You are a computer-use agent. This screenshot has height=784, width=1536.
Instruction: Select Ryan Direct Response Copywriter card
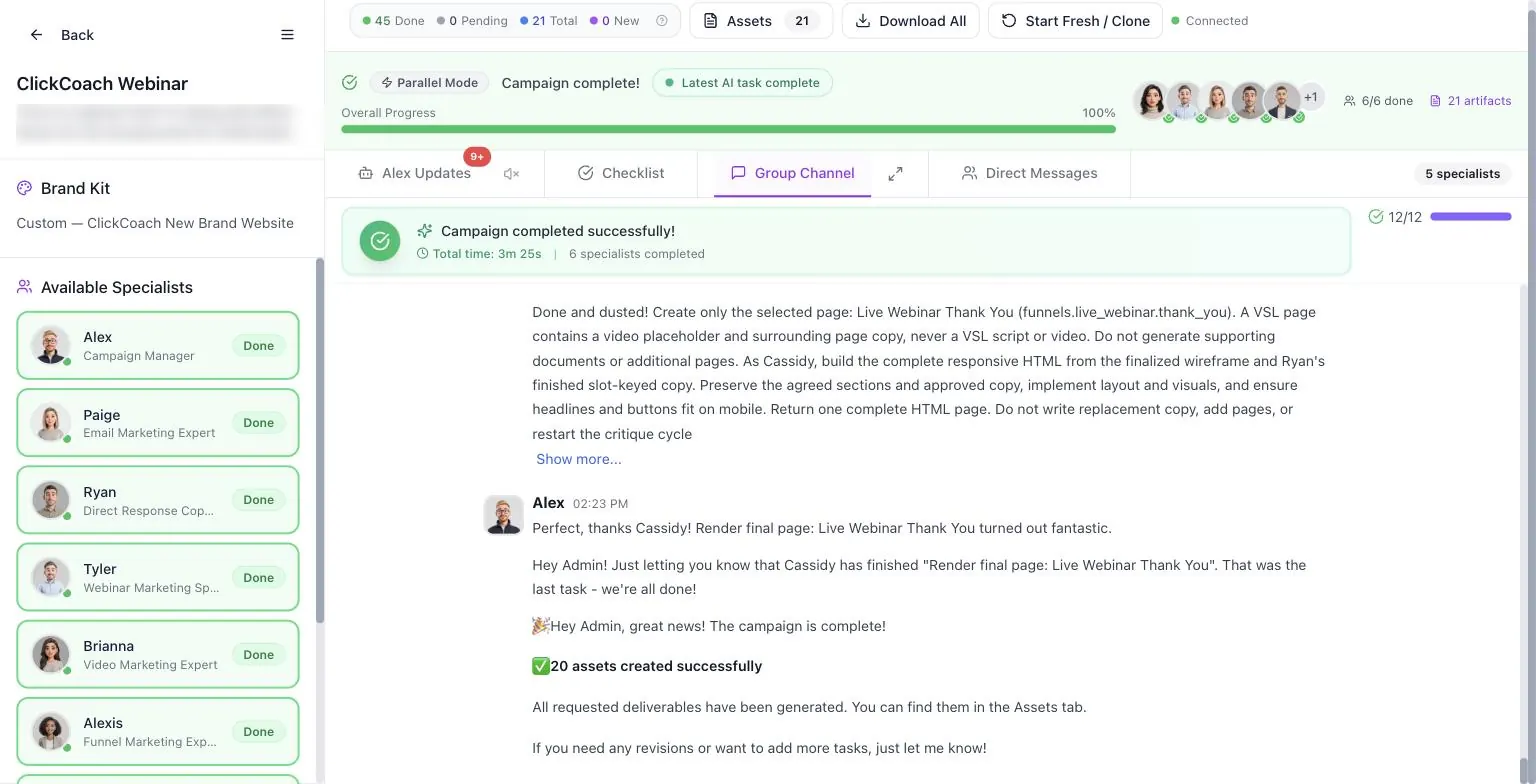coord(158,500)
